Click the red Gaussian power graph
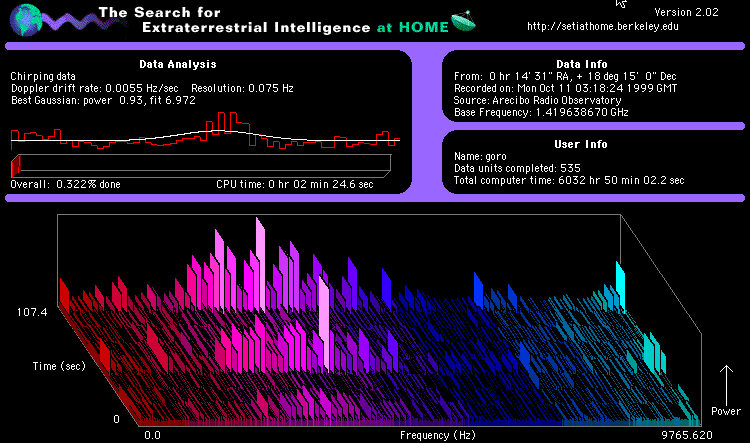The image size is (750, 443). pos(205,134)
